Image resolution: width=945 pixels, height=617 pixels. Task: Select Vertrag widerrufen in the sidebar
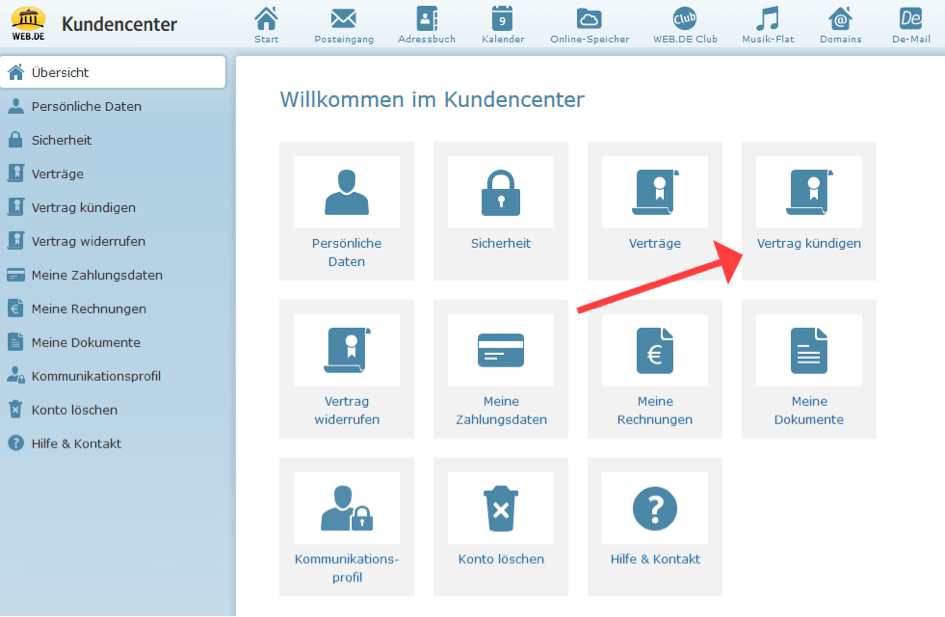(113, 241)
